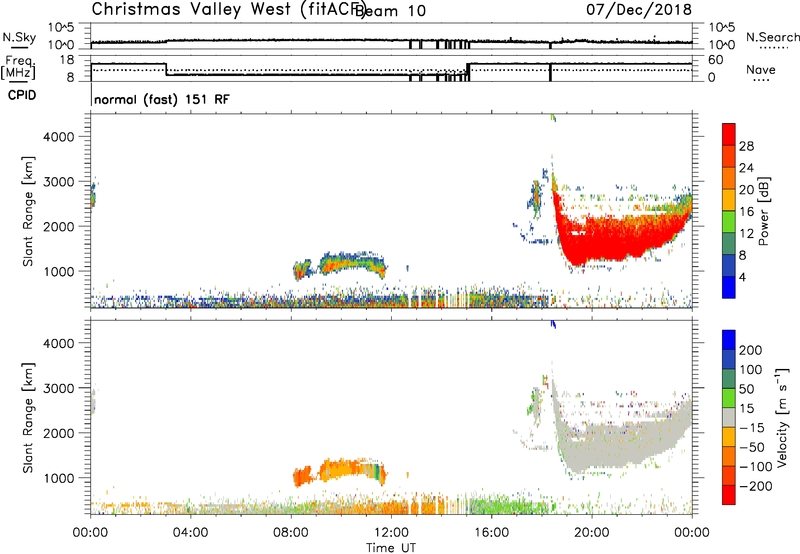Click the 20:00 time axis tick label
The height and width of the screenshot is (554, 800).
pyautogui.click(x=591, y=533)
